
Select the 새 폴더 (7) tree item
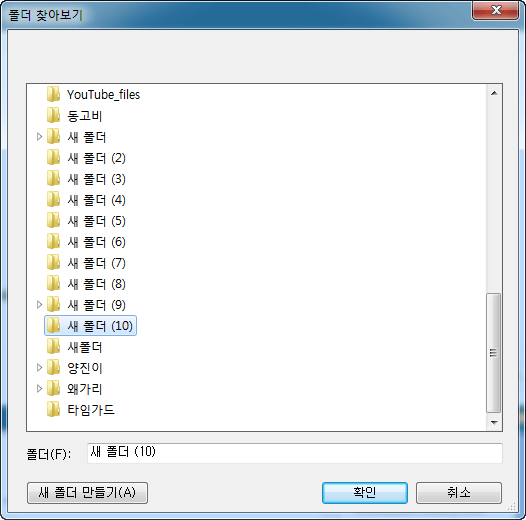tap(96, 263)
